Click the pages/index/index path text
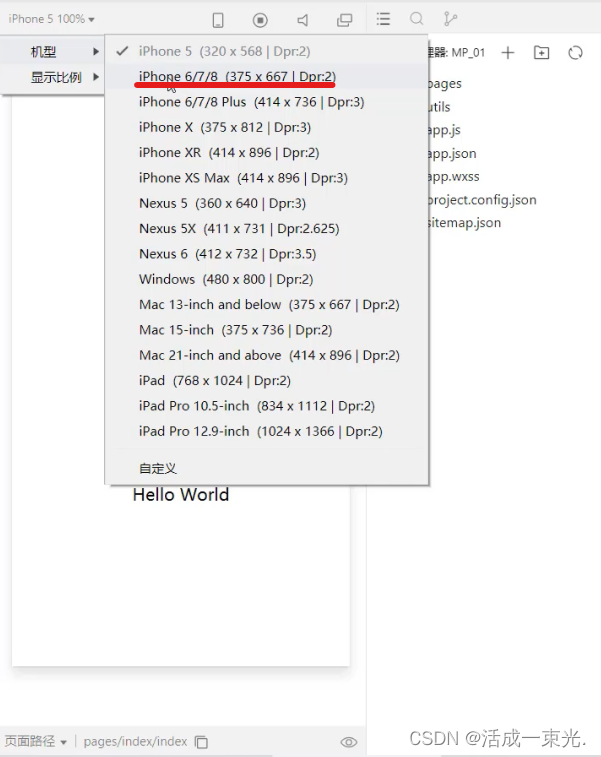The height and width of the screenshot is (757, 601). (135, 741)
